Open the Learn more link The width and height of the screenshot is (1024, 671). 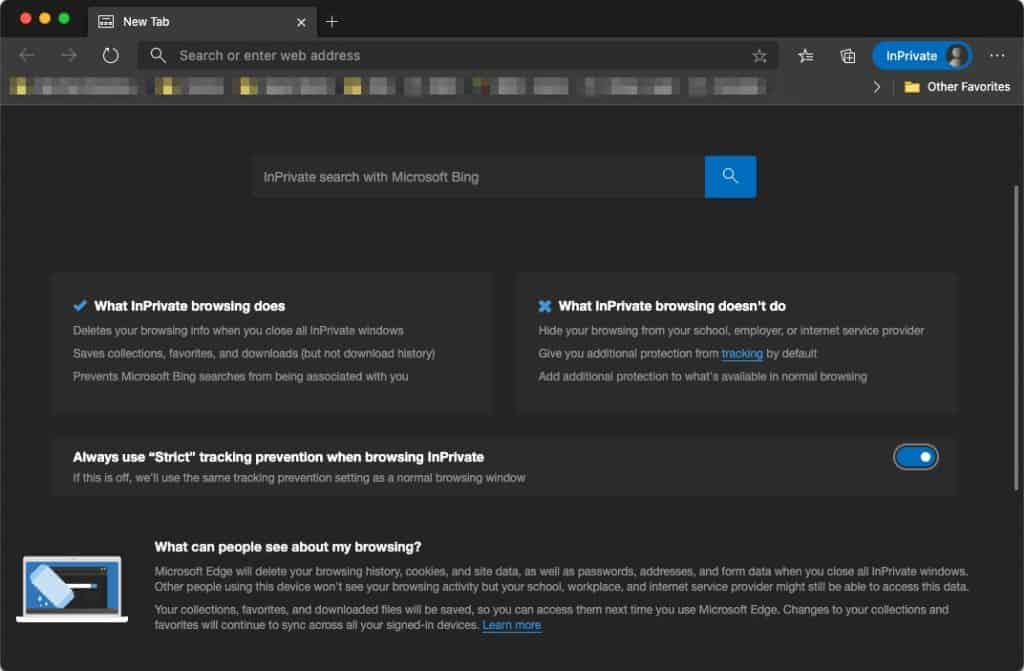coord(511,625)
